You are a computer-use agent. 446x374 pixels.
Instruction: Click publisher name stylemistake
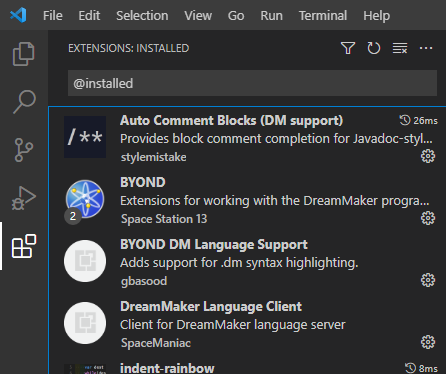pyautogui.click(x=154, y=157)
